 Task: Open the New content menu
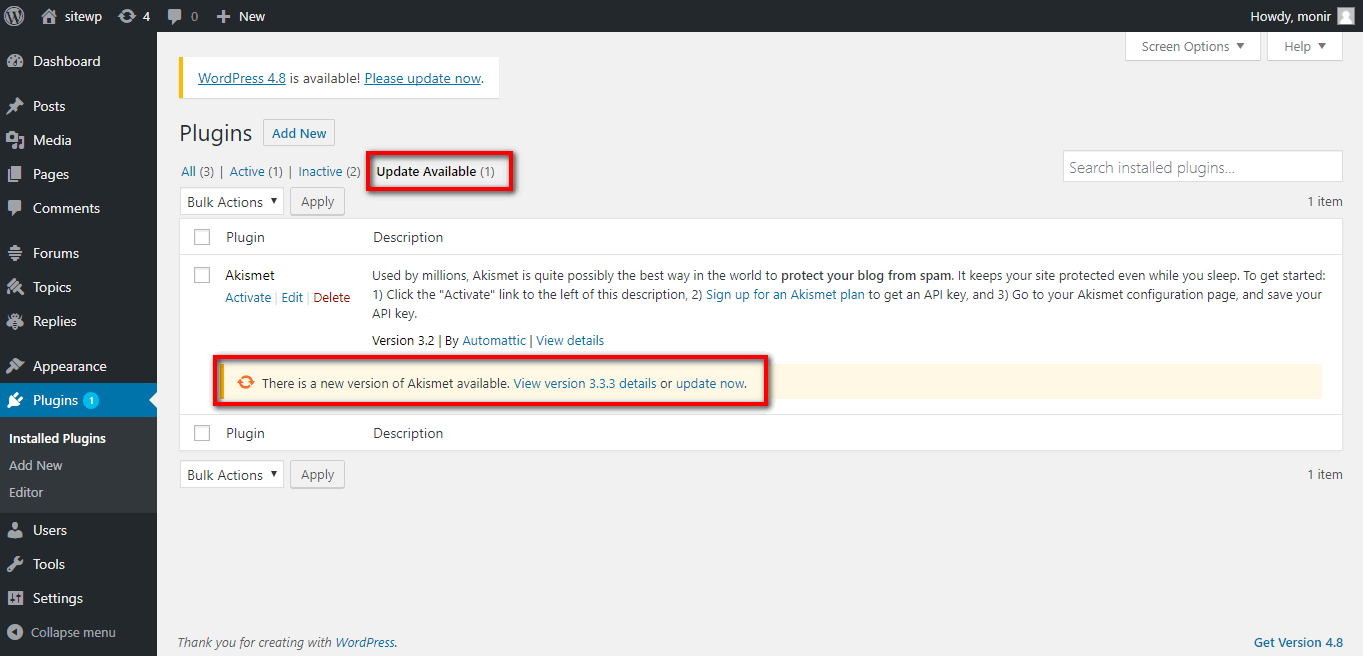[x=241, y=16]
